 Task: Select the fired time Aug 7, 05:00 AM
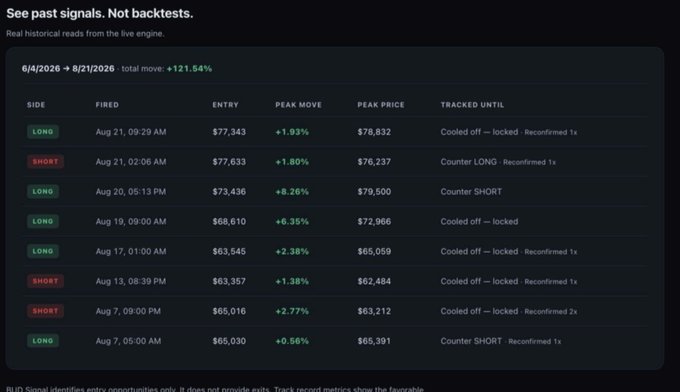128,341
